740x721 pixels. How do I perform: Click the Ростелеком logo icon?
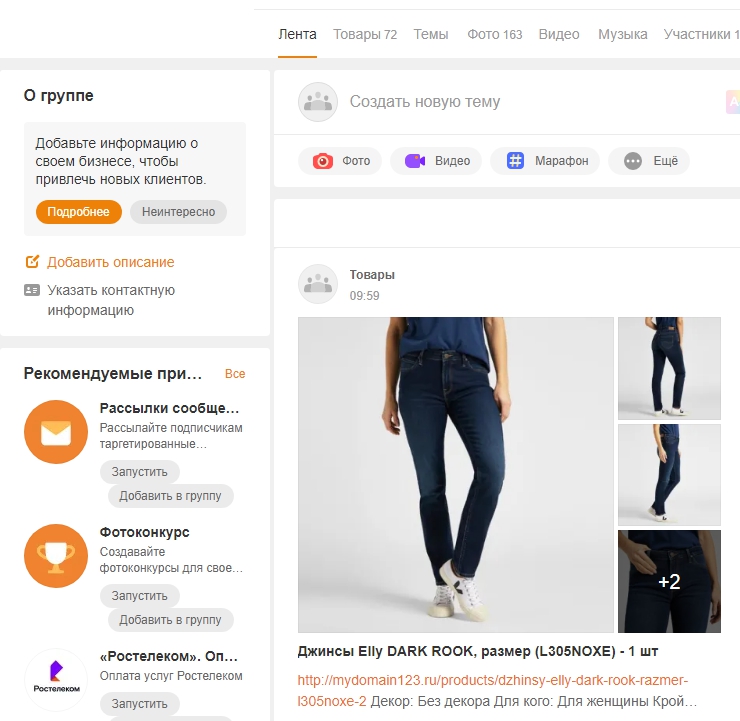56,680
